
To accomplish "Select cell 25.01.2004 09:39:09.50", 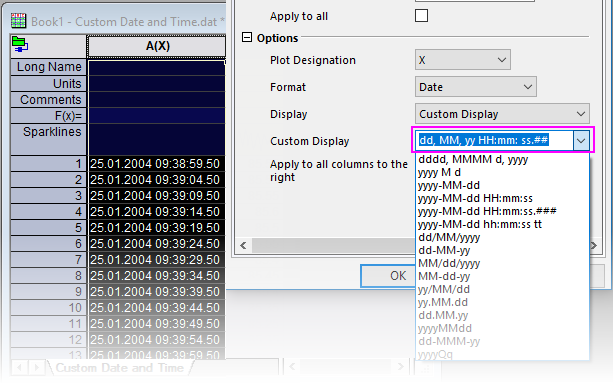I will coord(157,196).
